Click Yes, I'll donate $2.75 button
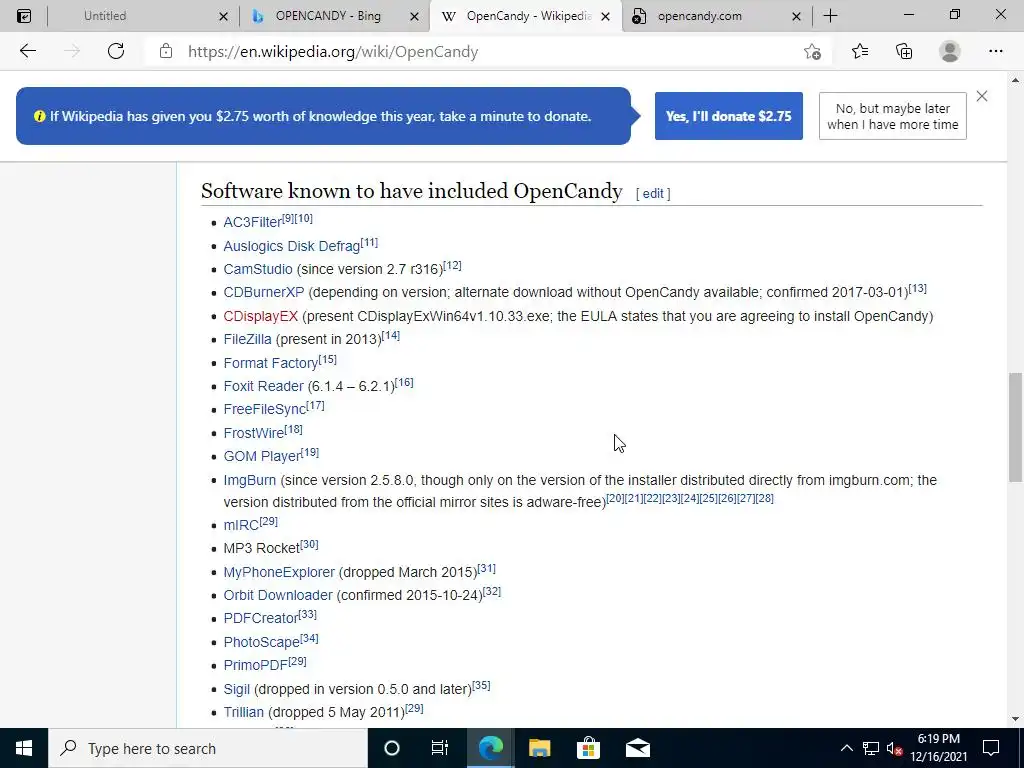Image resolution: width=1024 pixels, height=768 pixels. coord(729,116)
